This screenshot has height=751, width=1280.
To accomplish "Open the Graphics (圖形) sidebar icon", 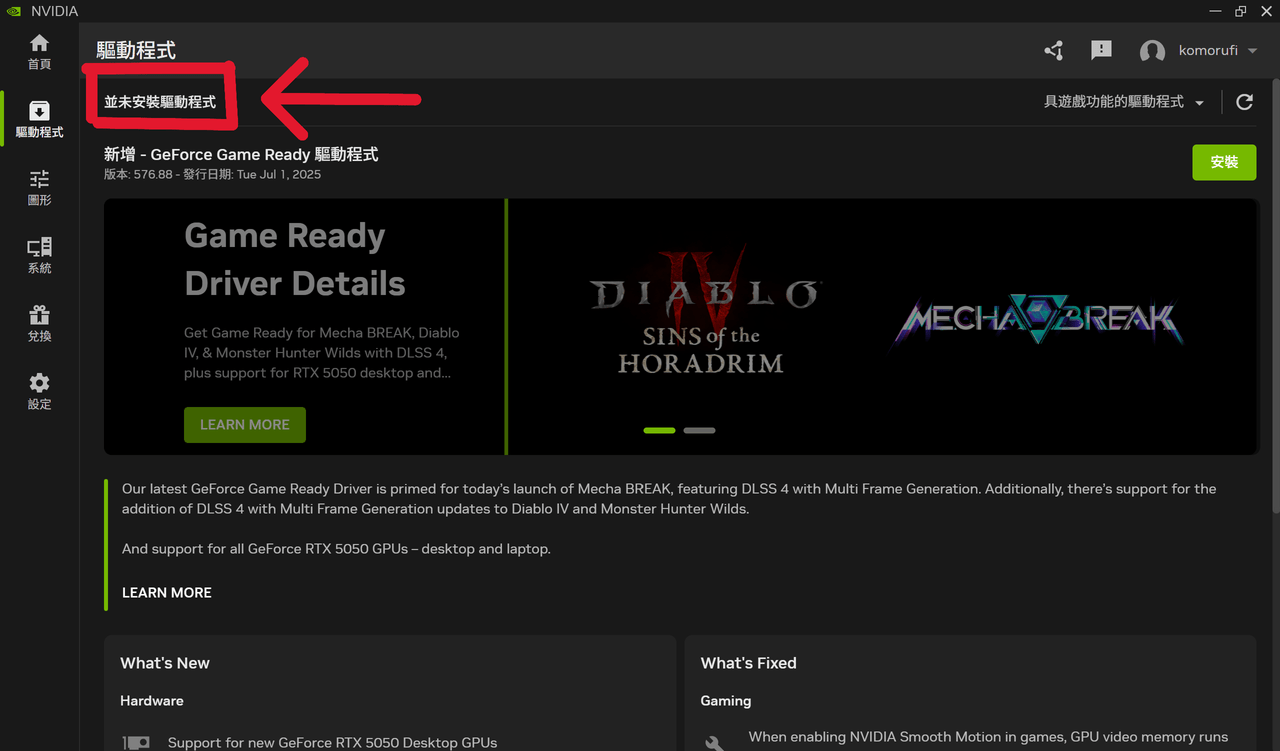I will click(39, 187).
